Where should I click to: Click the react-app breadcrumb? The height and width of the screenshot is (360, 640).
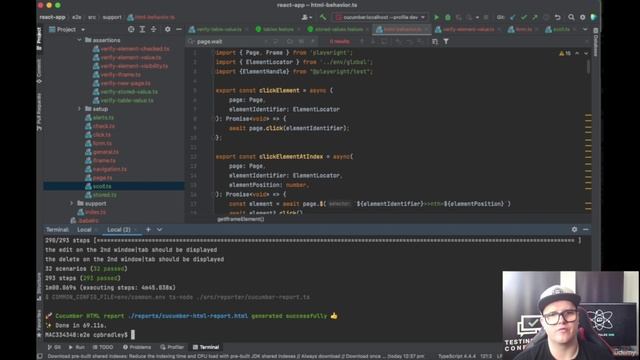click(x=52, y=17)
